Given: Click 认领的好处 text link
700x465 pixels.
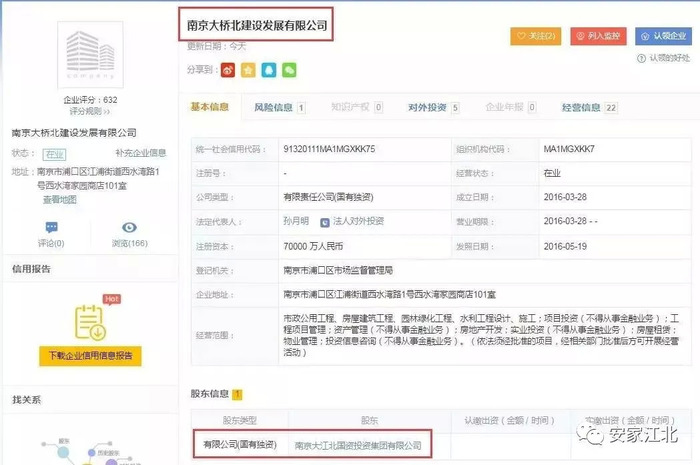Looking at the screenshot, I should pos(669,58).
